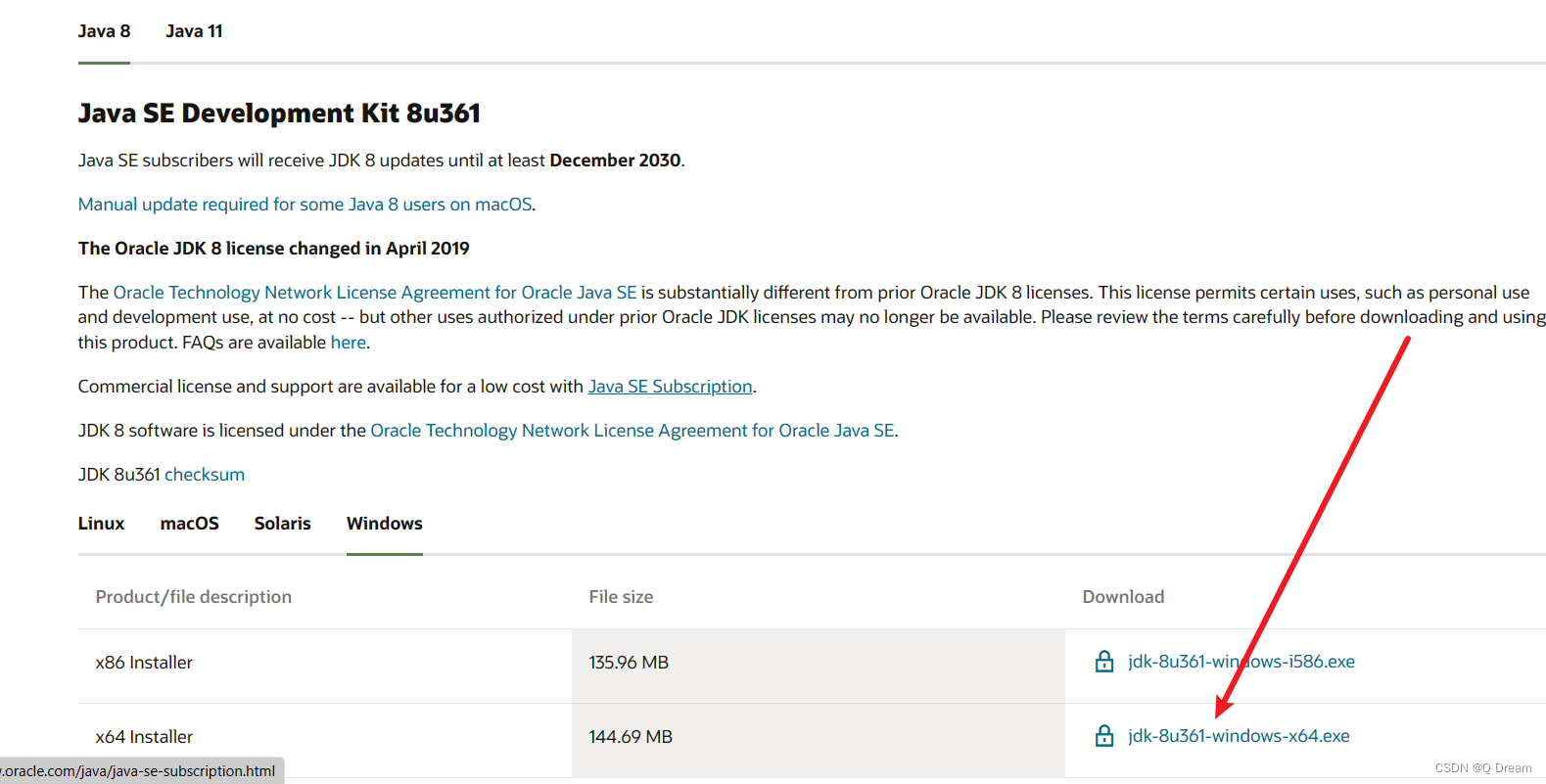Download jdk-8u361-windows-x64.exe

point(1239,736)
